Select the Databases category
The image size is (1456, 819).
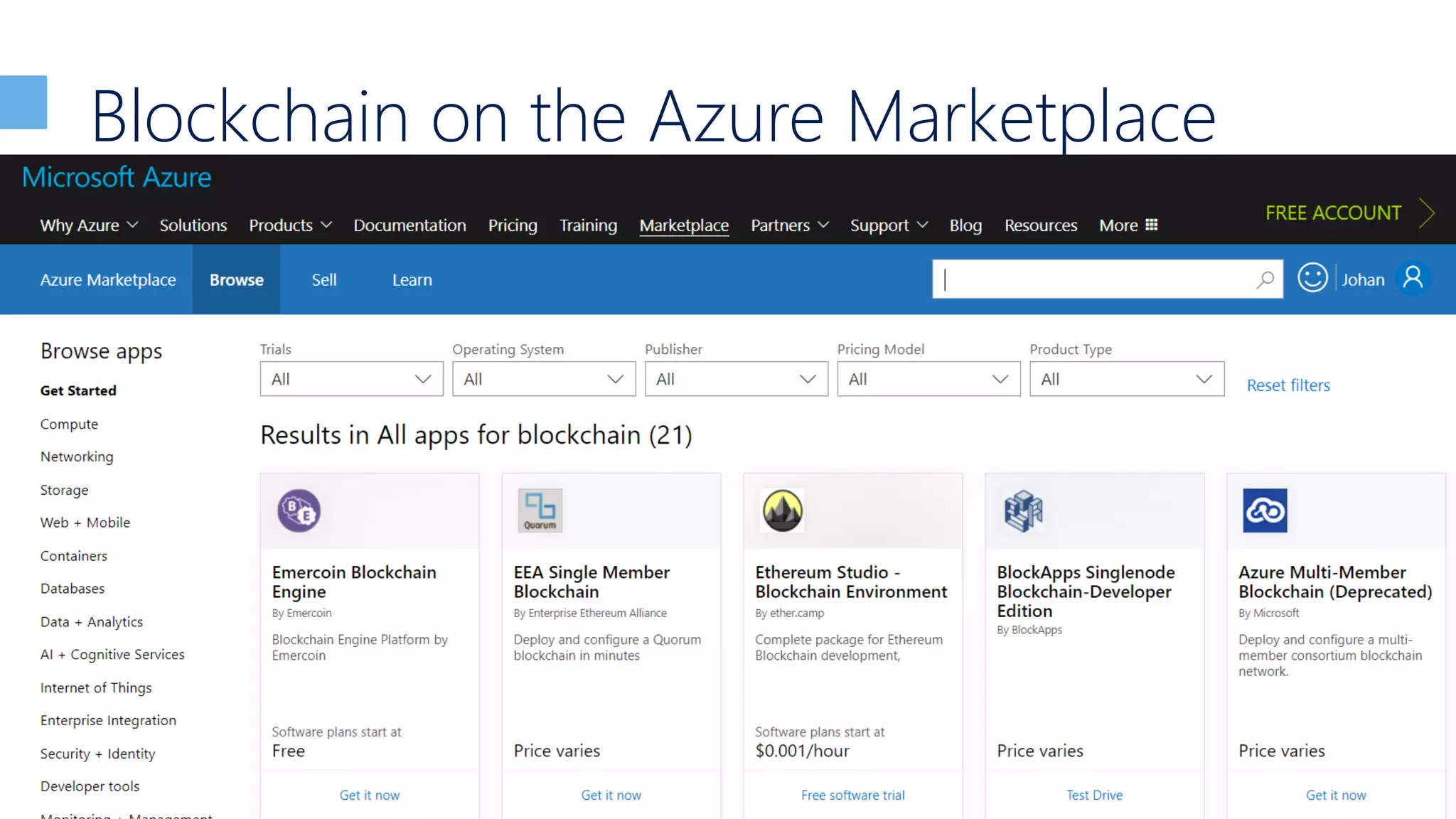pos(73,588)
